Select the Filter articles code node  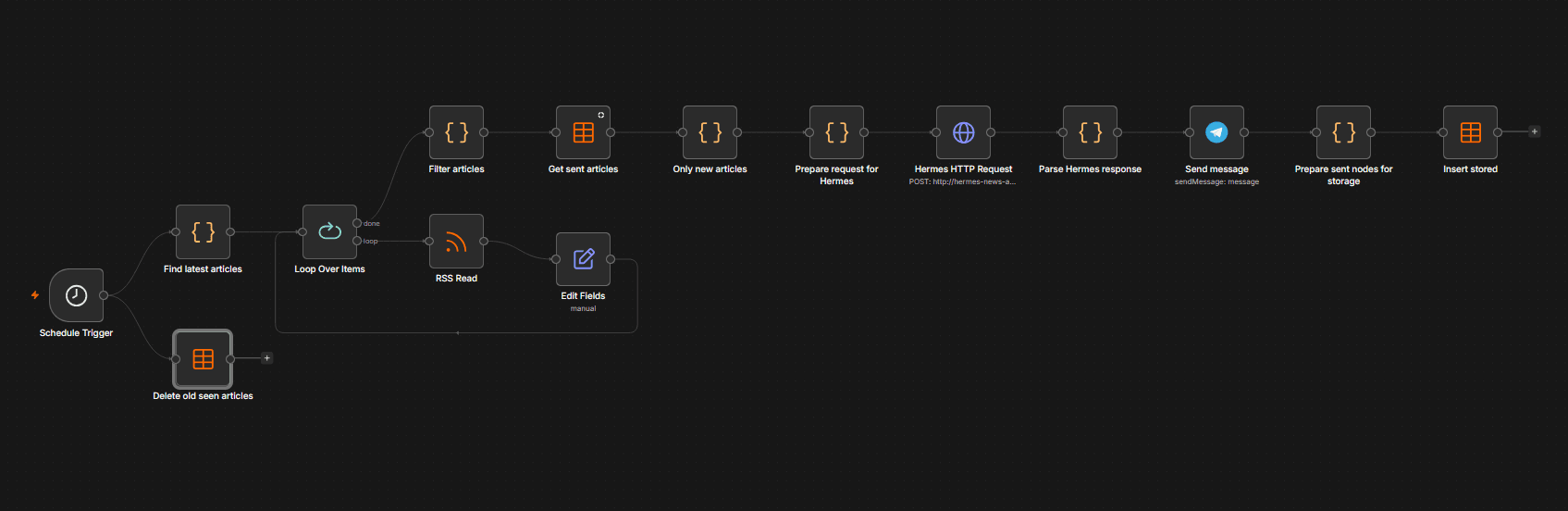tap(456, 132)
